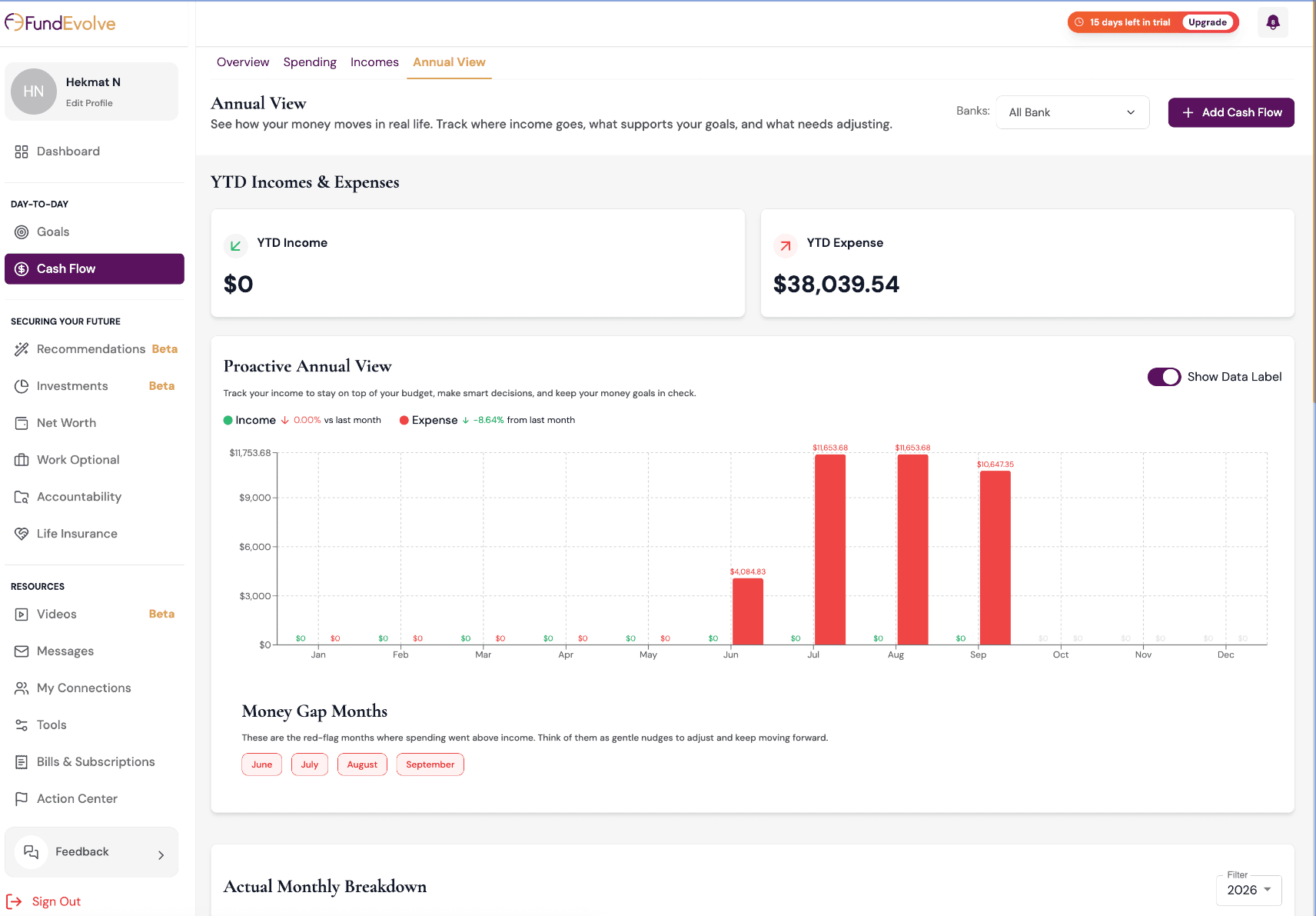Open the All Bank dropdown
This screenshot has width=1316, height=916.
pos(1072,112)
